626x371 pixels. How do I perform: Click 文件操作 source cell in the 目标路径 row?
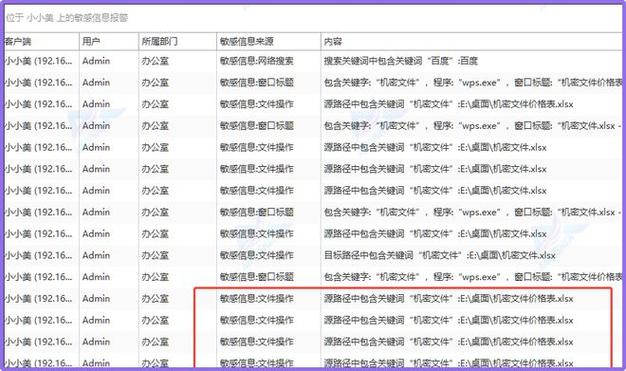point(257,255)
